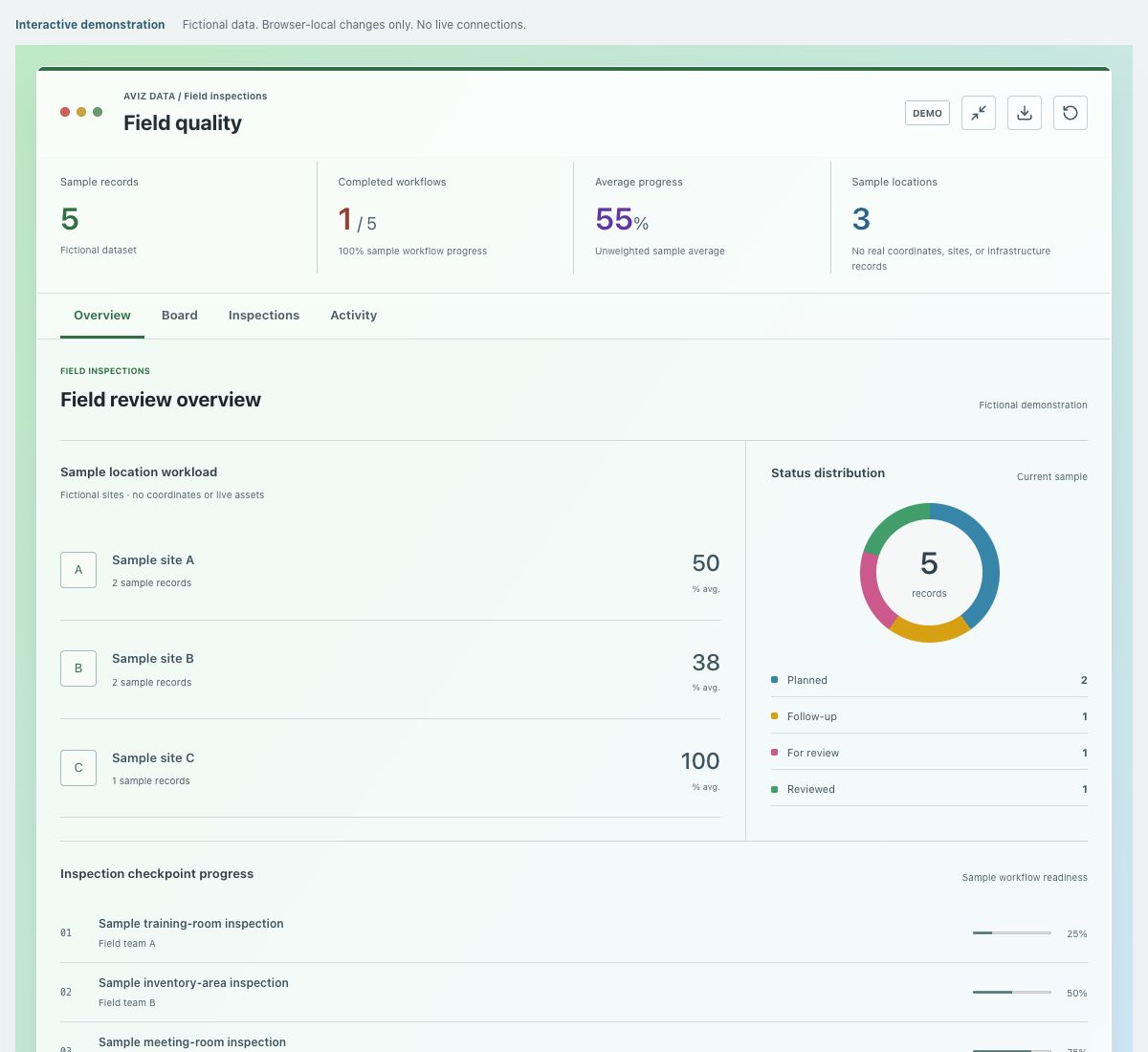Click the Field review overview heading
Image resolution: width=1148 pixels, height=1052 pixels.
[161, 400]
